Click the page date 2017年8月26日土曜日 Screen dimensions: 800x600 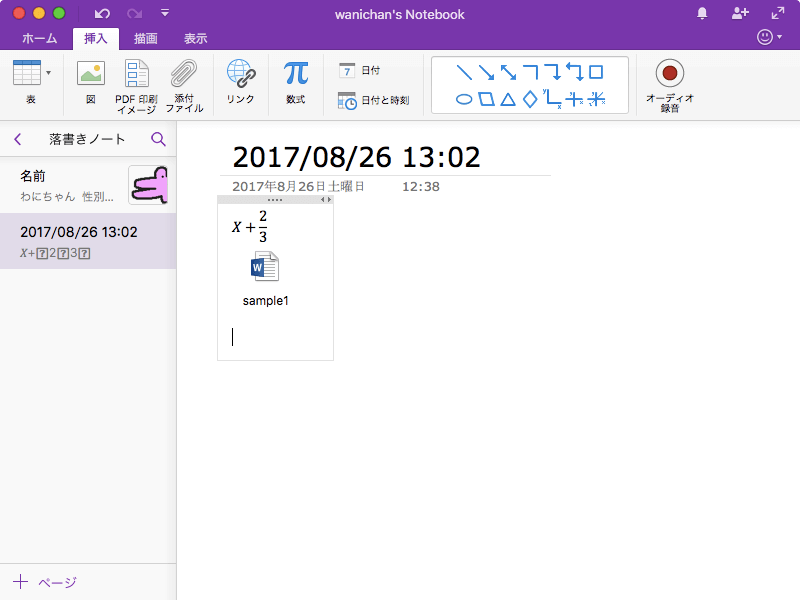(x=298, y=187)
